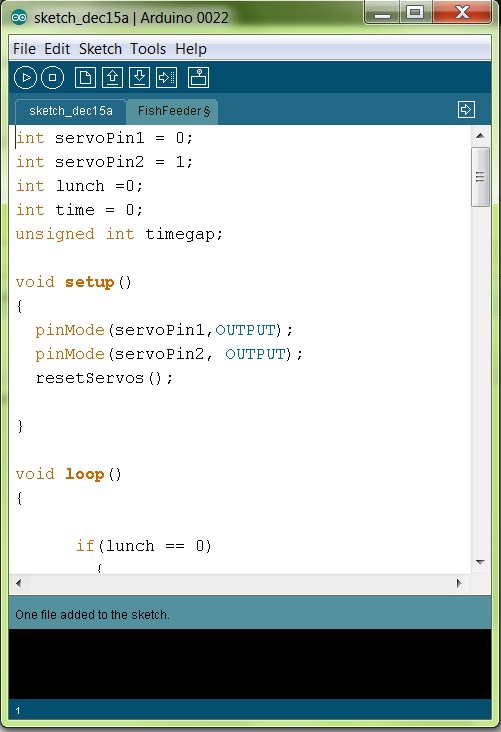Switch to the FishFeeder tab
501x732 pixels.
pyautogui.click(x=173, y=111)
